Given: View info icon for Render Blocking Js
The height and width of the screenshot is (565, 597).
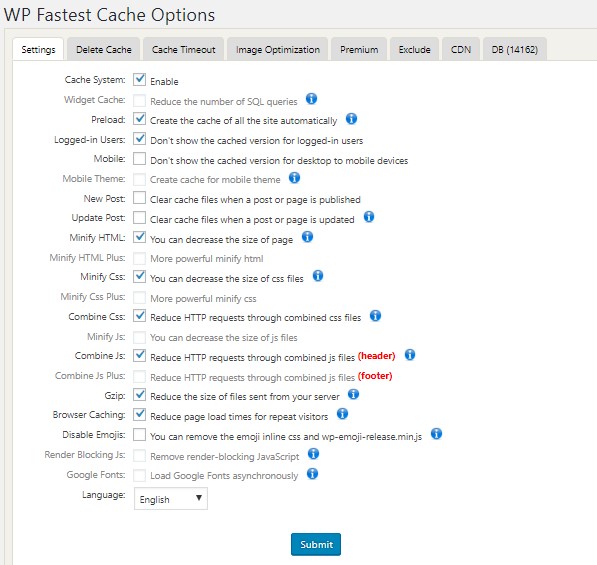Looking at the screenshot, I should tap(313, 454).
